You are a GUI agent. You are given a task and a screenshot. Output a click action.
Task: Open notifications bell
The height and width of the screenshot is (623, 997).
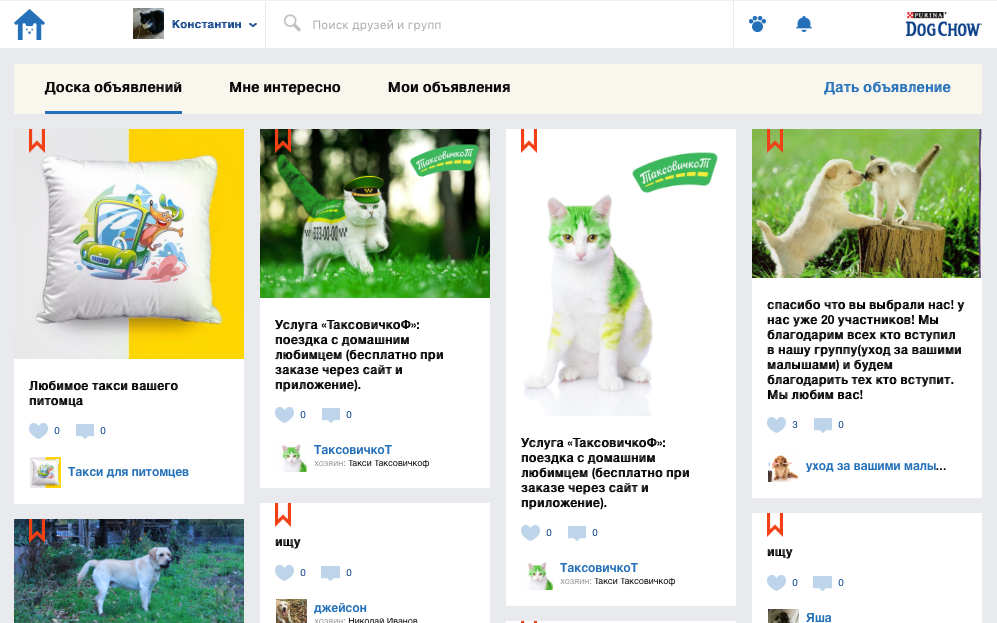pyautogui.click(x=804, y=24)
